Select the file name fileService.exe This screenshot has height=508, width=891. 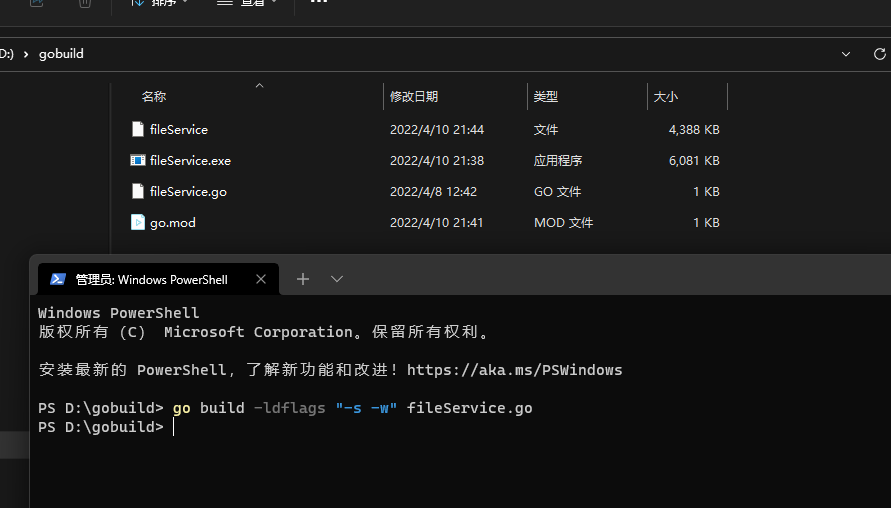[x=190, y=161]
